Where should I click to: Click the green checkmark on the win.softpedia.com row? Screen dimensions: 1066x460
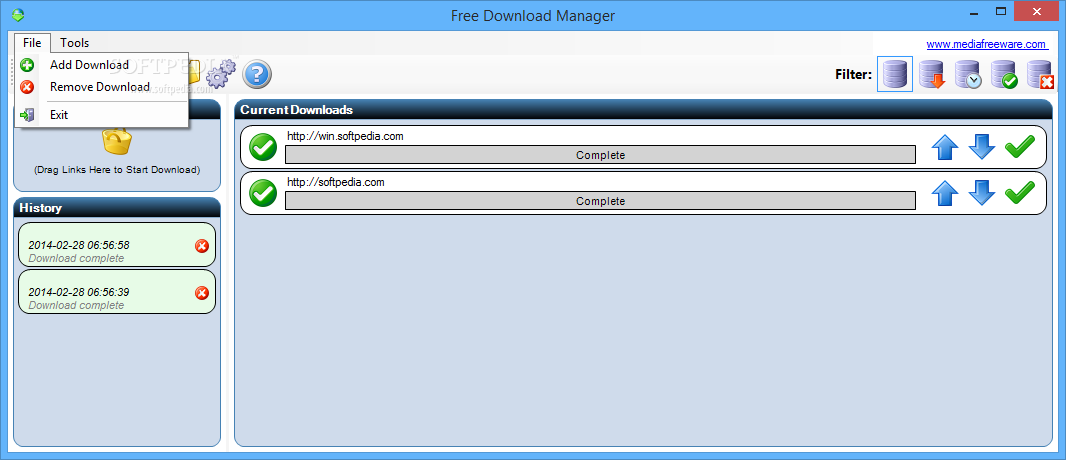tap(1020, 147)
